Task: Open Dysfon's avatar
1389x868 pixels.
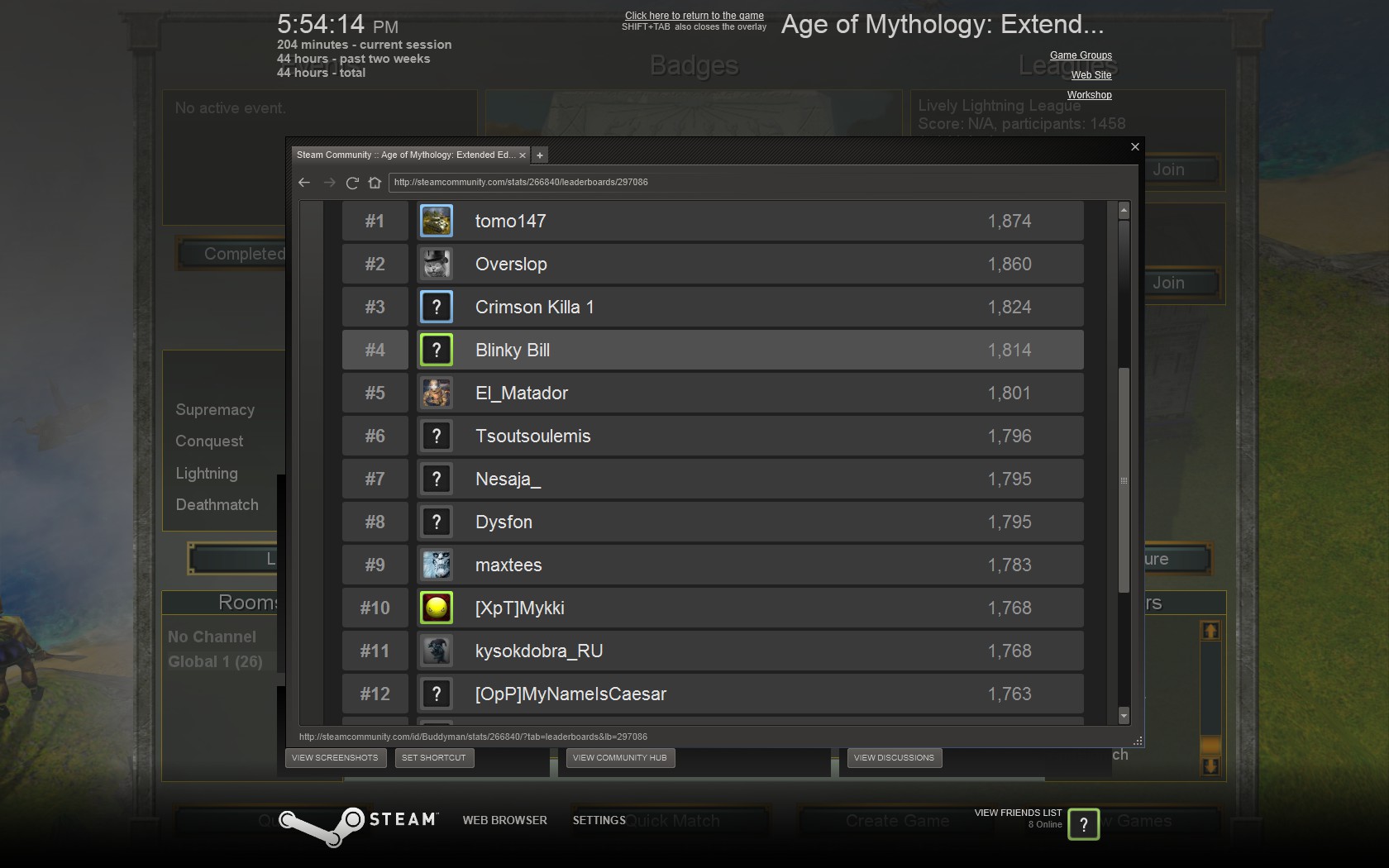Action: tap(437, 522)
